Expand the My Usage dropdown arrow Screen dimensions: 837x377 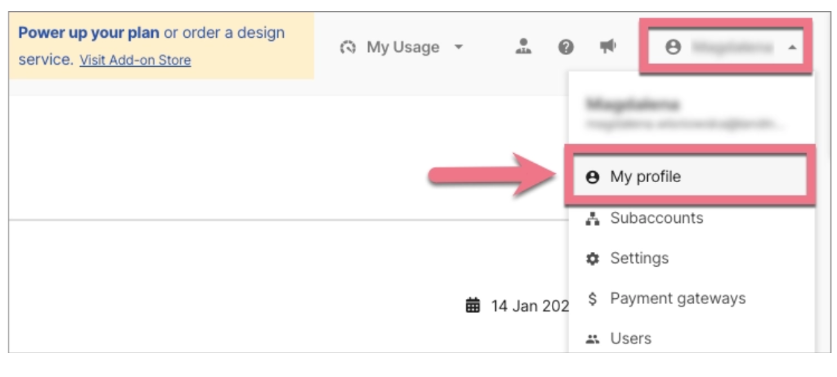pos(458,48)
